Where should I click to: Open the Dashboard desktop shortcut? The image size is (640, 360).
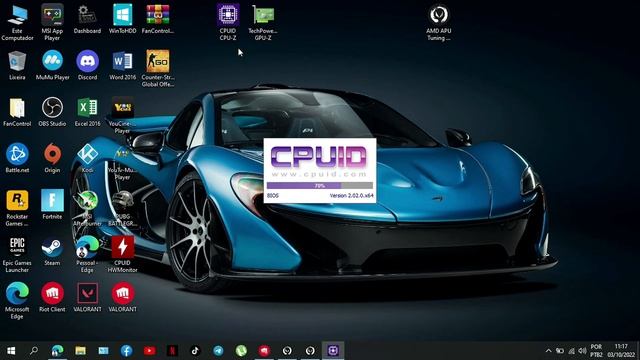[x=87, y=19]
